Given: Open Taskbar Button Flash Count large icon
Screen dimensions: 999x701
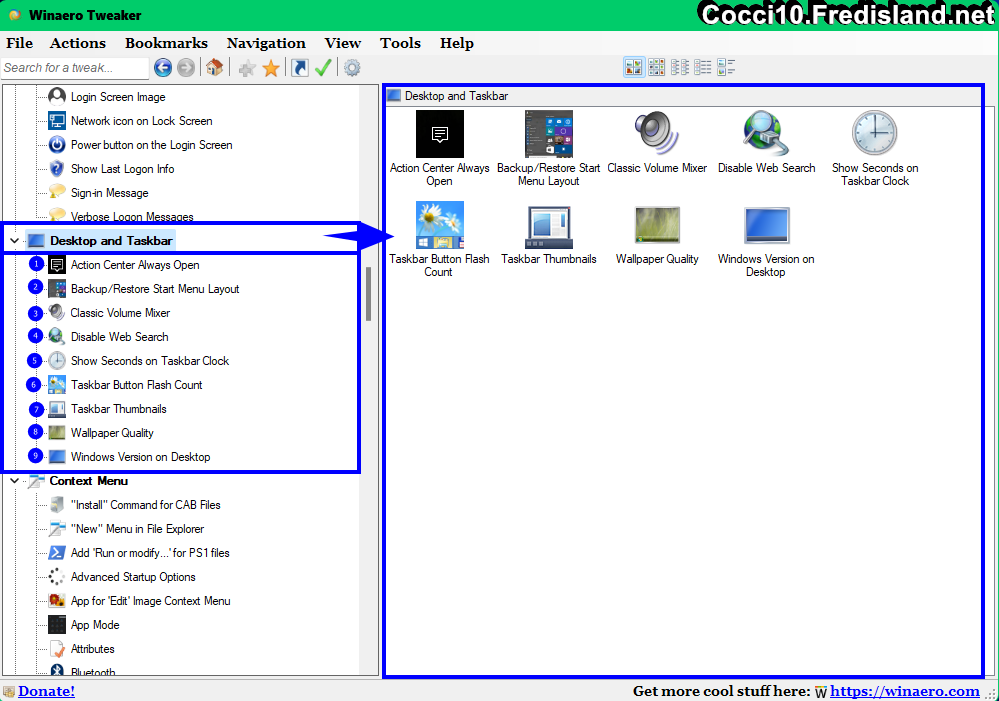Looking at the screenshot, I should coord(440,225).
